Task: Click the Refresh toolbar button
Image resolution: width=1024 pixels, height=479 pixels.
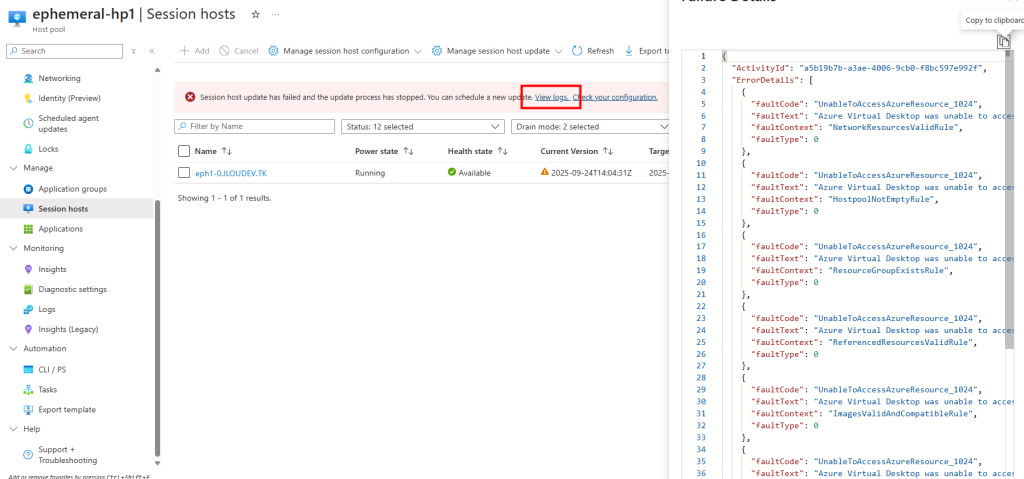Action: pyautogui.click(x=593, y=51)
